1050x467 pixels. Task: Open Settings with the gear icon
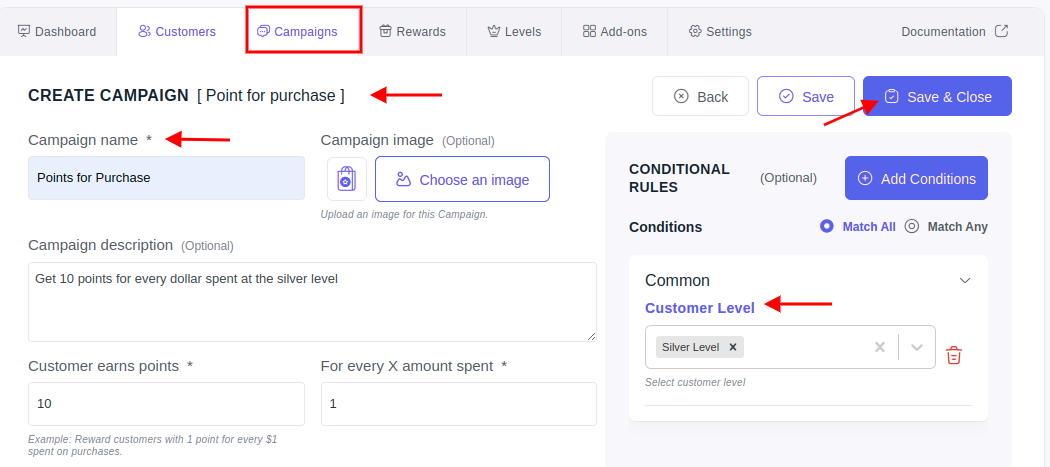coord(720,31)
